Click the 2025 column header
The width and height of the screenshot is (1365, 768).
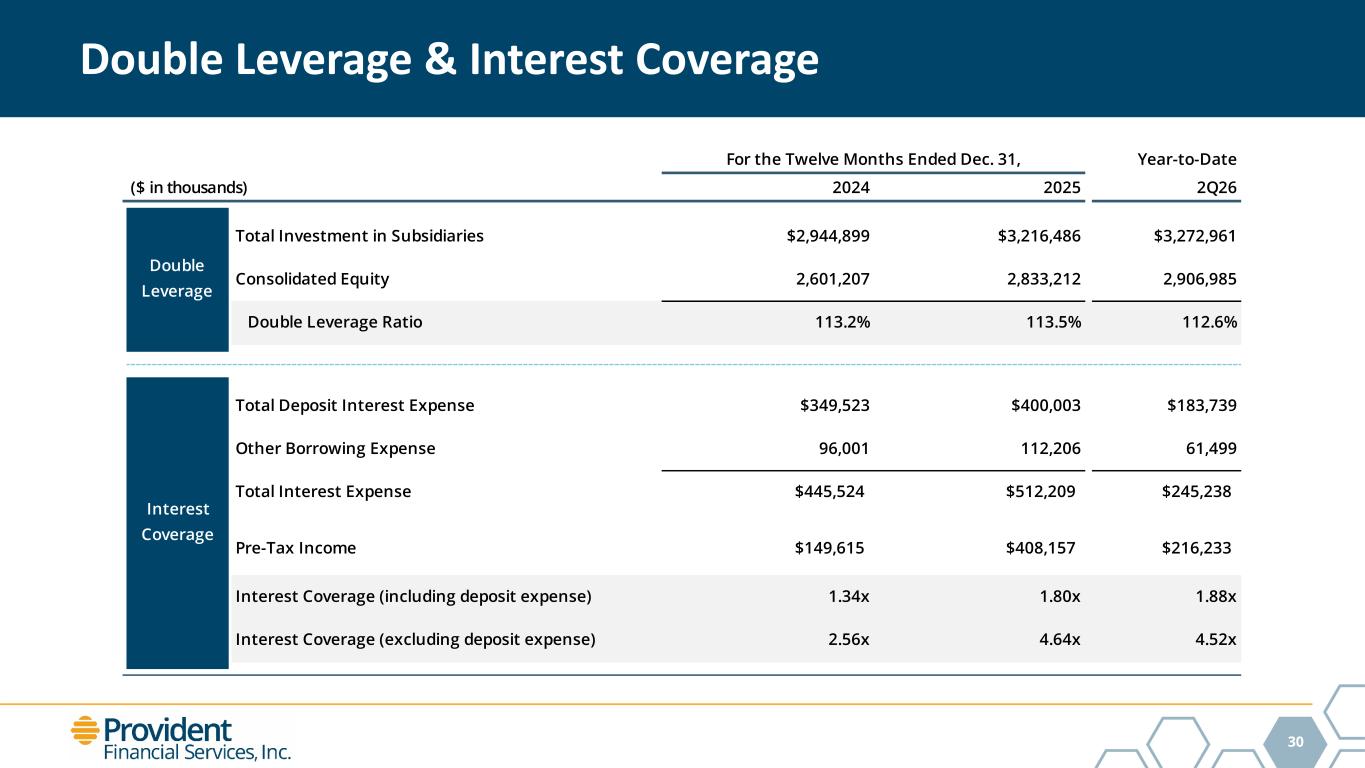click(1062, 187)
